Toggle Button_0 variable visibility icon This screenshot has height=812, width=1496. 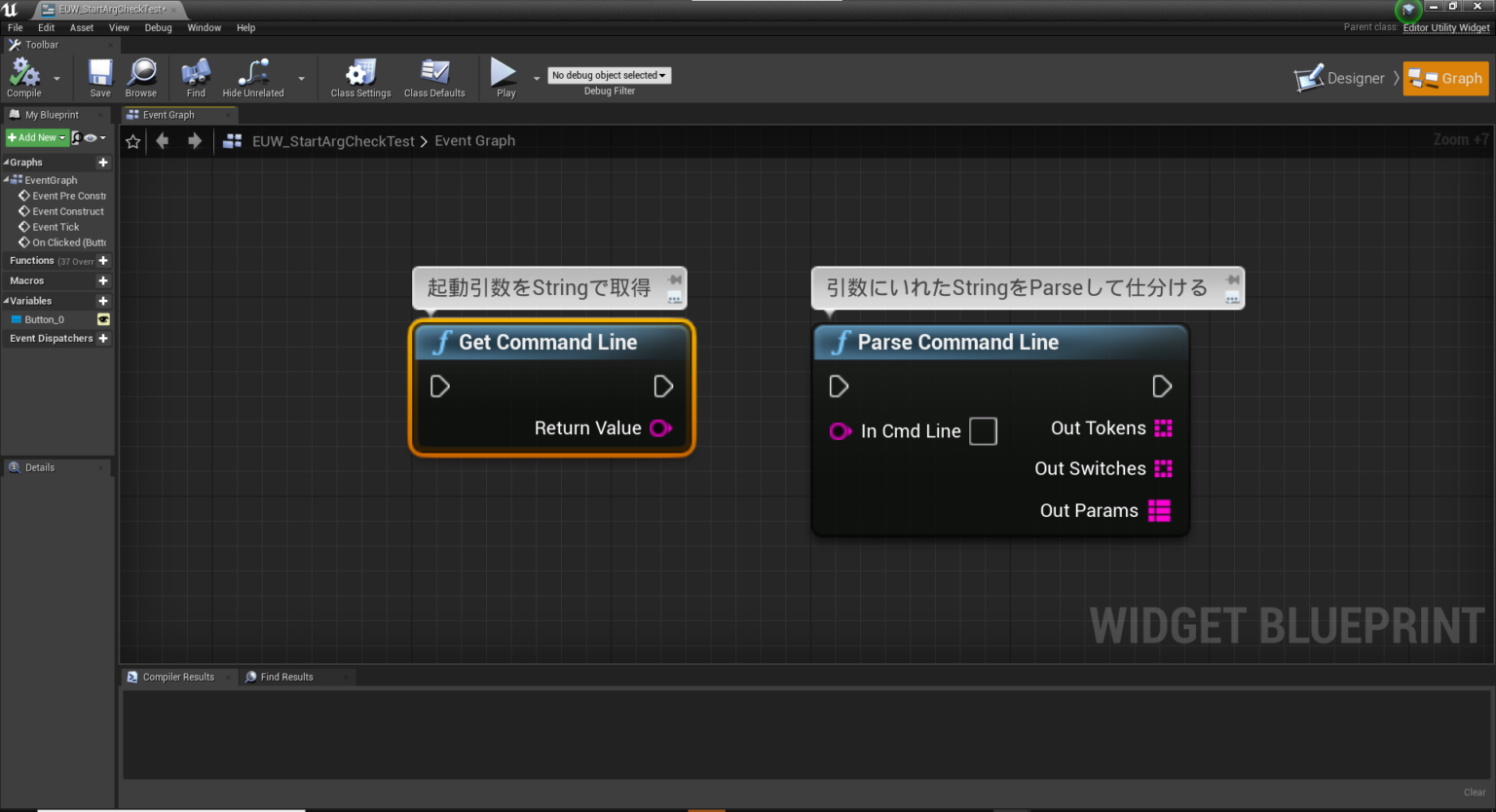[x=103, y=319]
